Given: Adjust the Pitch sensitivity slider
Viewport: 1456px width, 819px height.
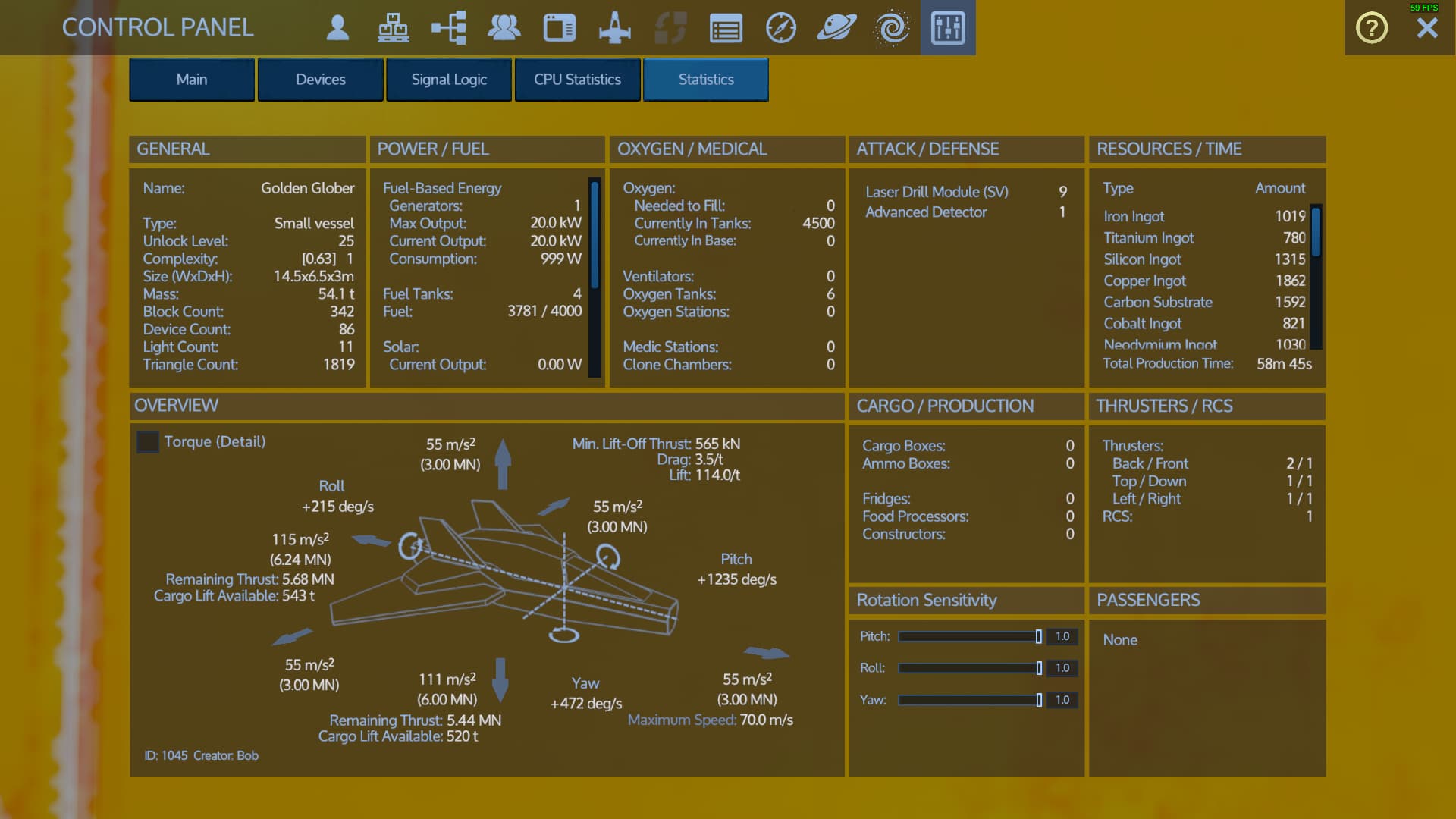Looking at the screenshot, I should tap(969, 637).
